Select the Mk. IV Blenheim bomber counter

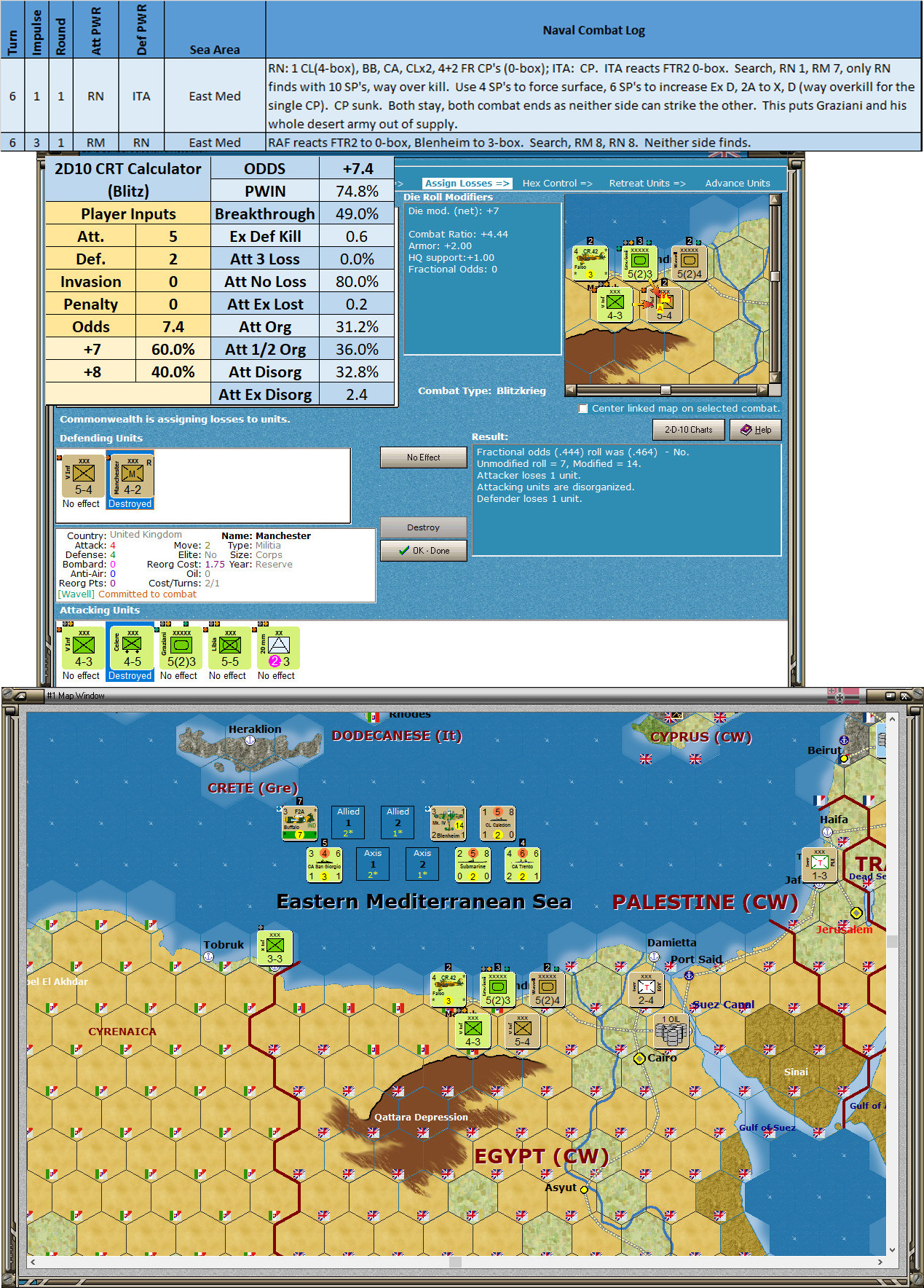448,822
